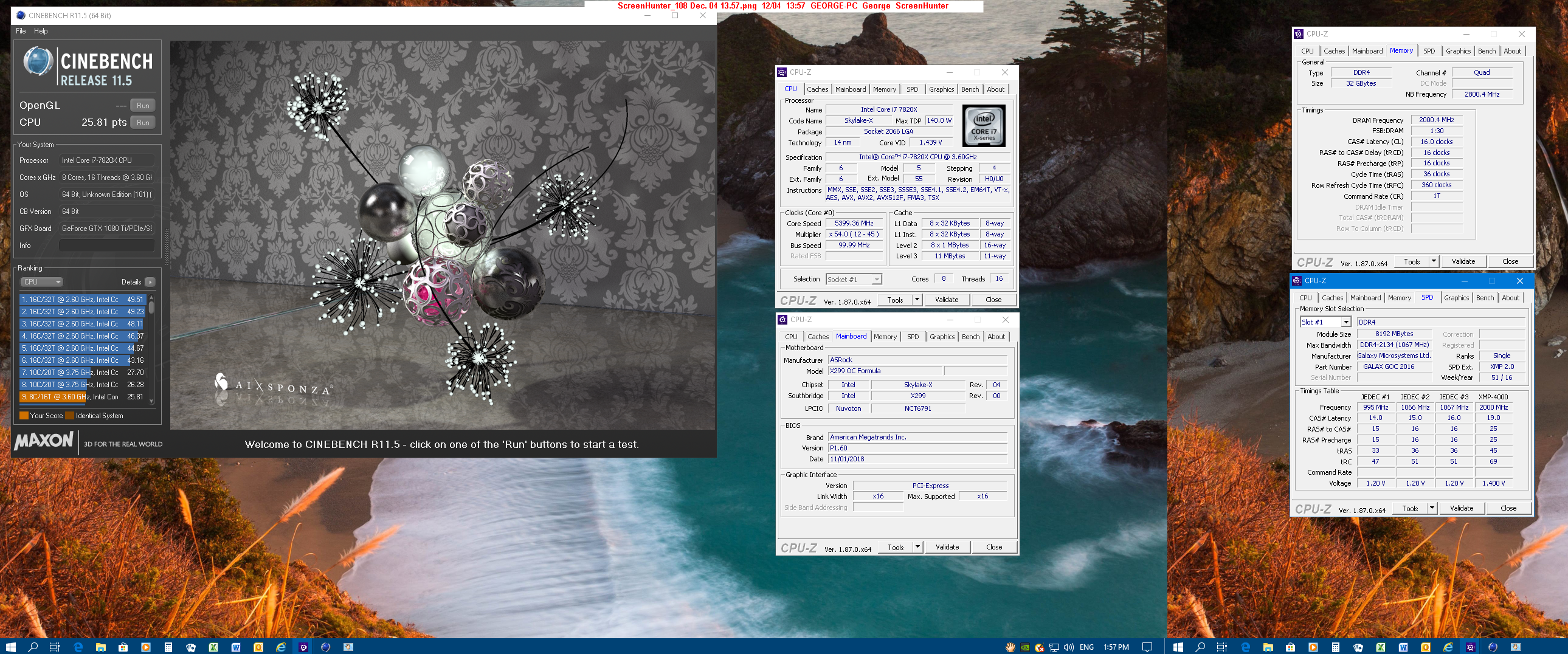Click the Part Number field GALAX GOC 2016
Screen dimensions: 1568x654
1394,367
